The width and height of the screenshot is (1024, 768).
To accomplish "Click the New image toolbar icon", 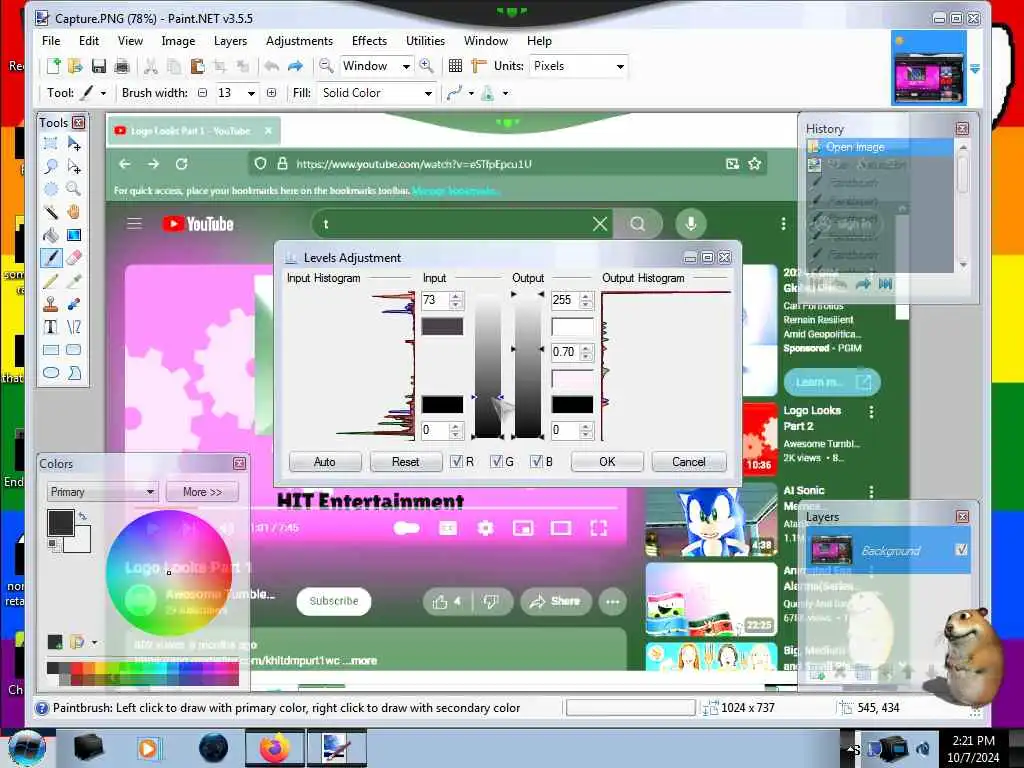I will pyautogui.click(x=54, y=66).
